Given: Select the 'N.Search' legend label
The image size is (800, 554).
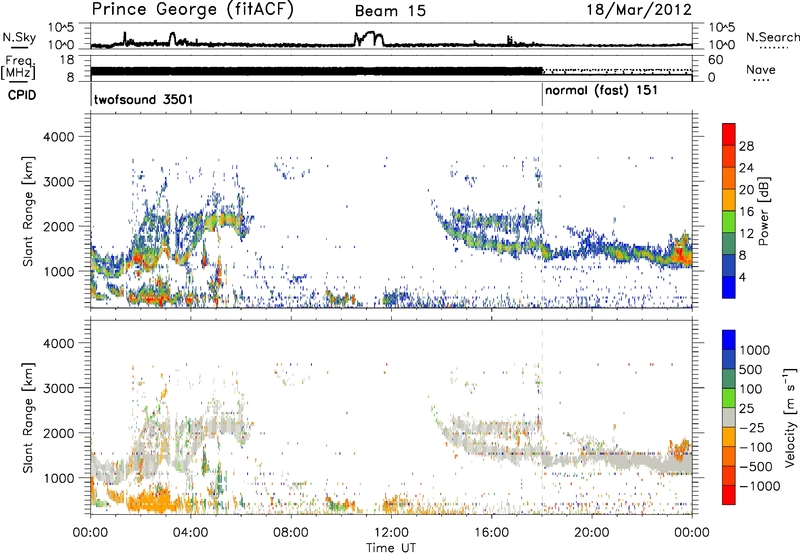Looking at the screenshot, I should click(x=772, y=37).
